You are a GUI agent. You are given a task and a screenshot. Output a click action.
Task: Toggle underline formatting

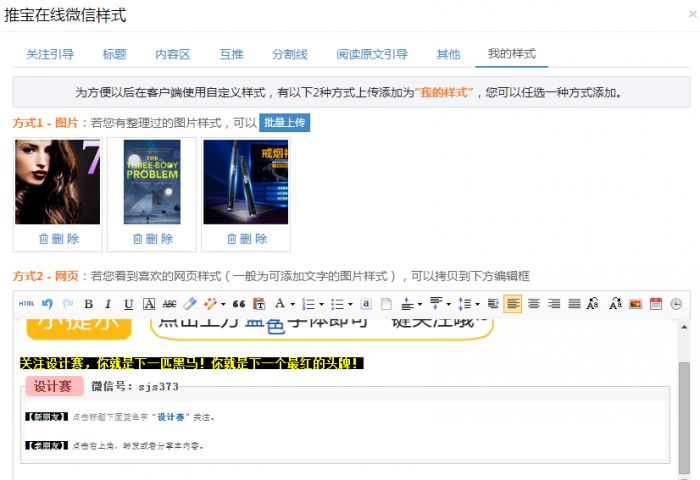pos(129,304)
